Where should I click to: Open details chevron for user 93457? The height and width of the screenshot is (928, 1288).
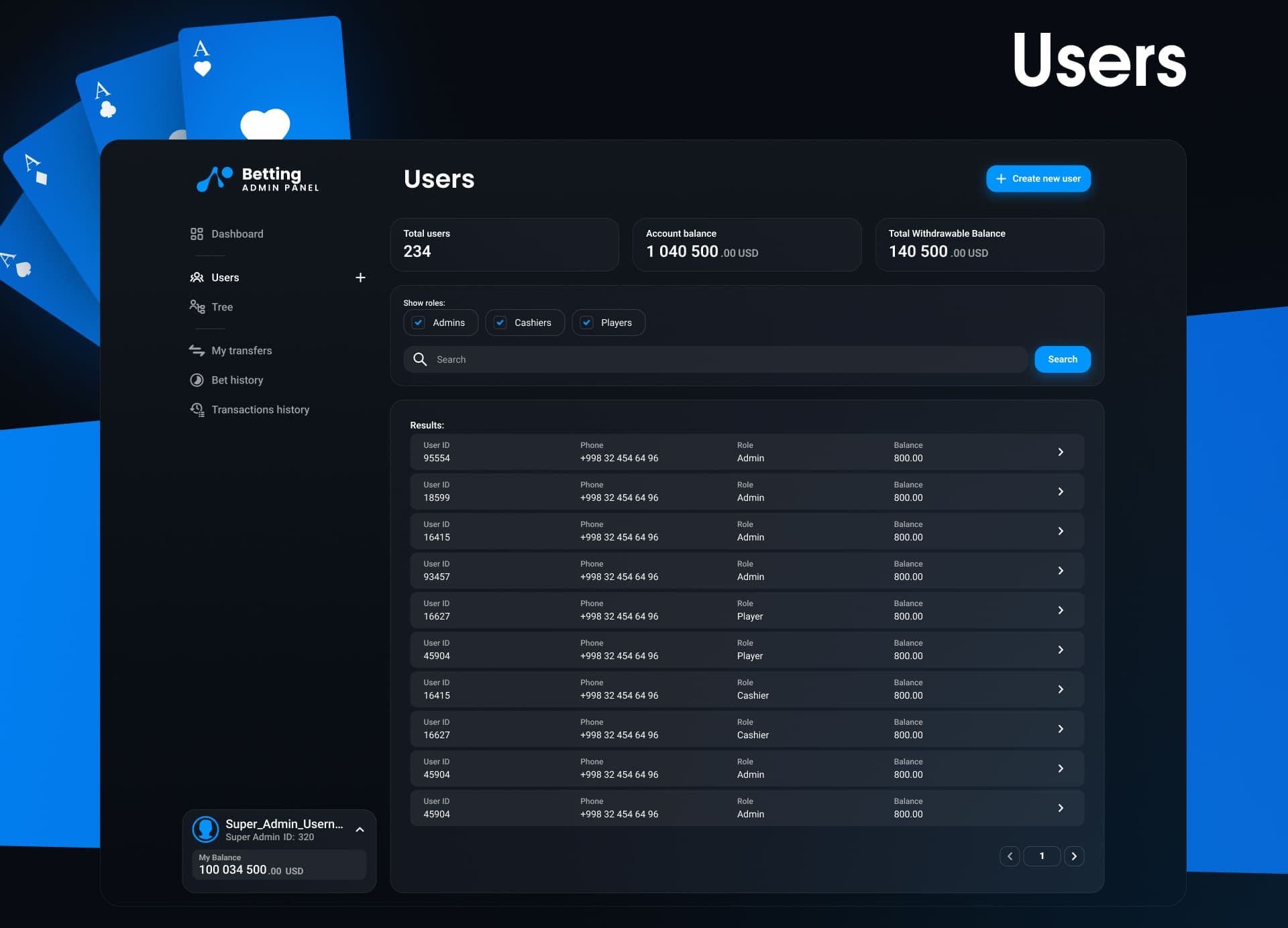pyautogui.click(x=1061, y=571)
